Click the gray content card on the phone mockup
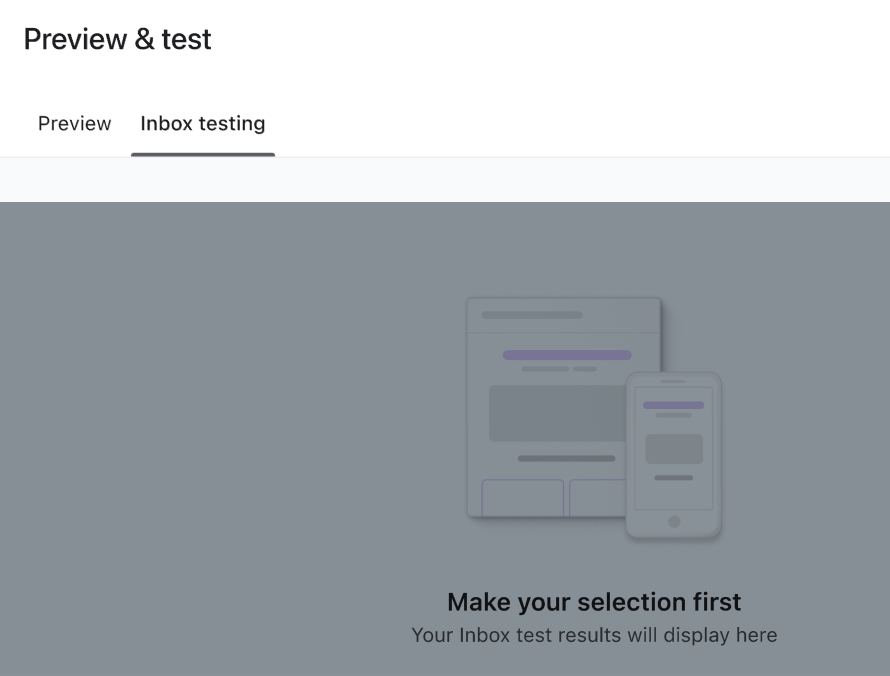The height and width of the screenshot is (676, 890). pos(672,448)
